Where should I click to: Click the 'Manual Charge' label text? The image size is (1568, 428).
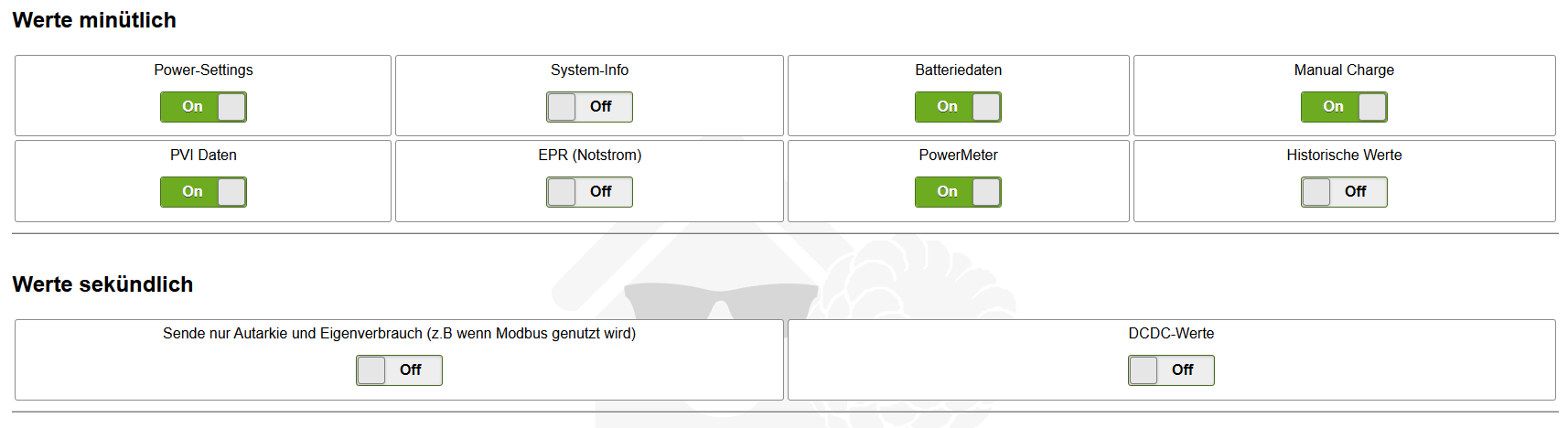point(1344,70)
